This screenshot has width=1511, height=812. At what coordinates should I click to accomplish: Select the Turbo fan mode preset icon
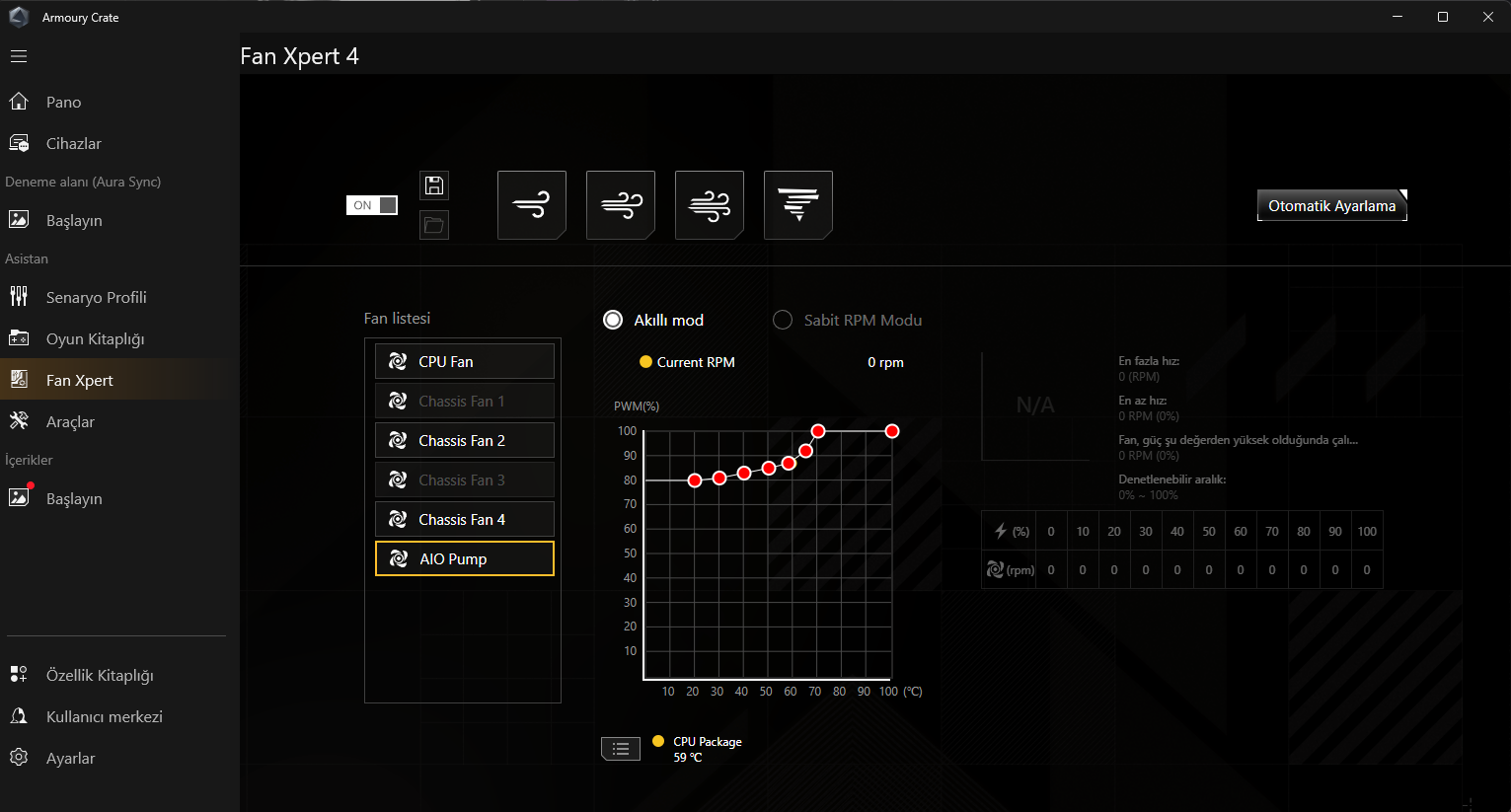point(710,205)
